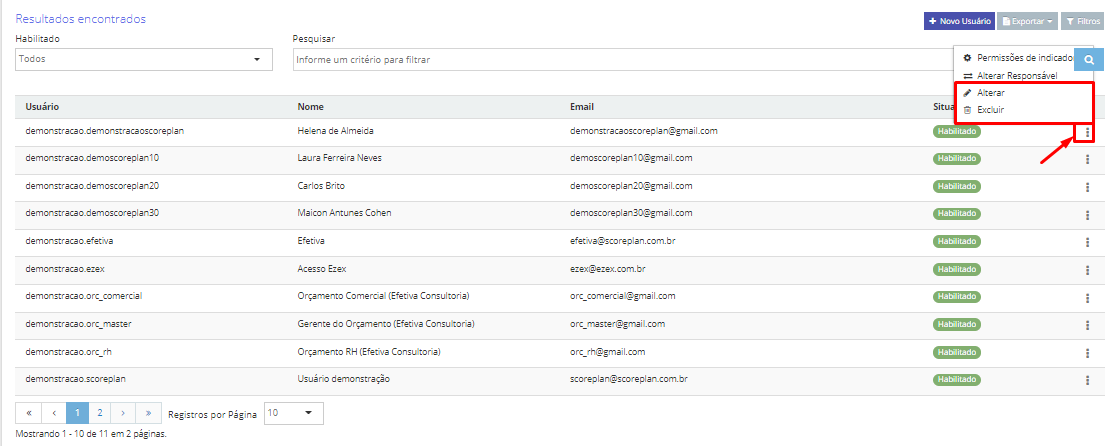Open three-dot menu for Maicon Antunes Cohen
The width and height of the screenshot is (1116, 446).
1086,214
